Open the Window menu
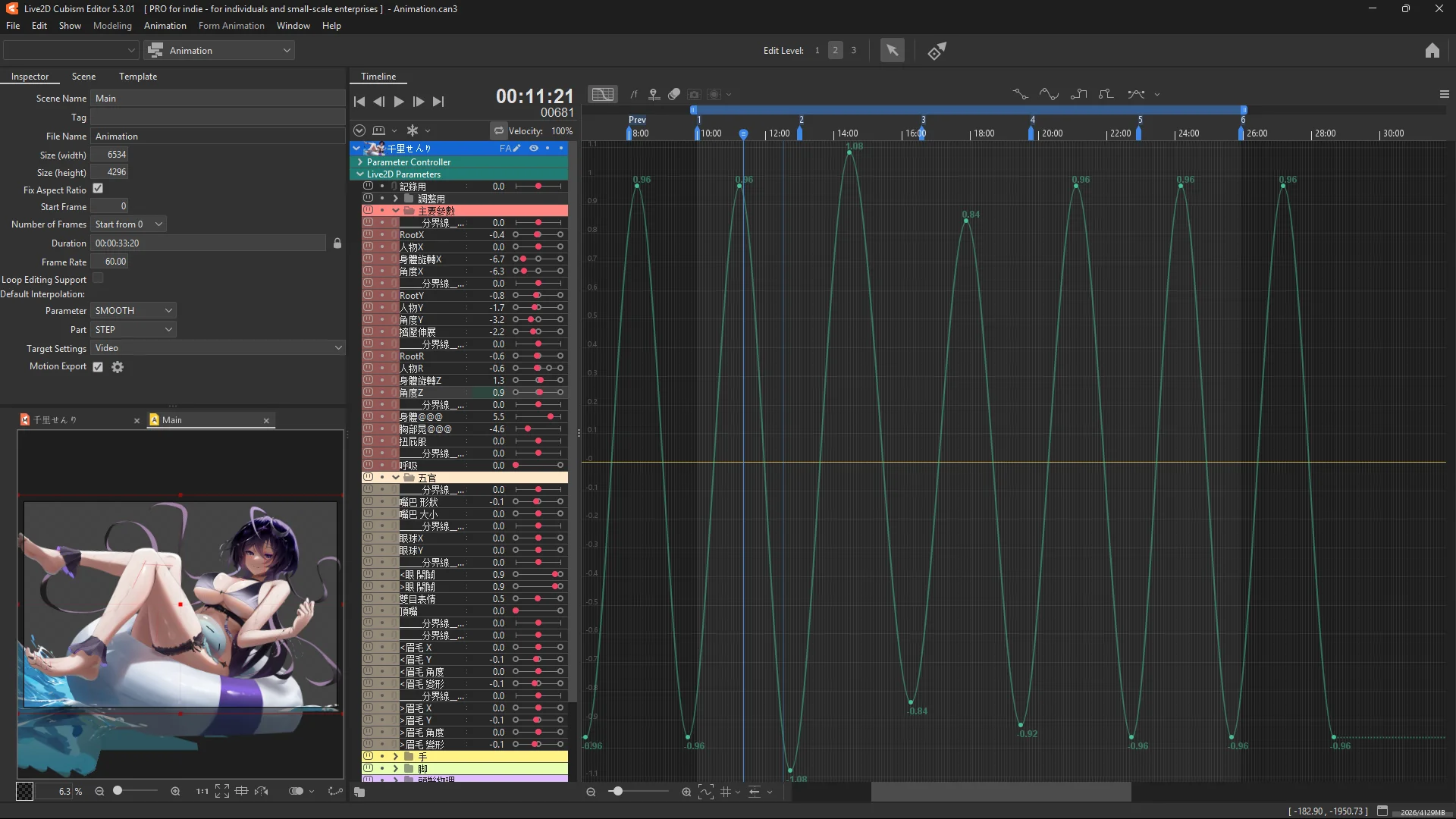1456x819 pixels. (293, 26)
